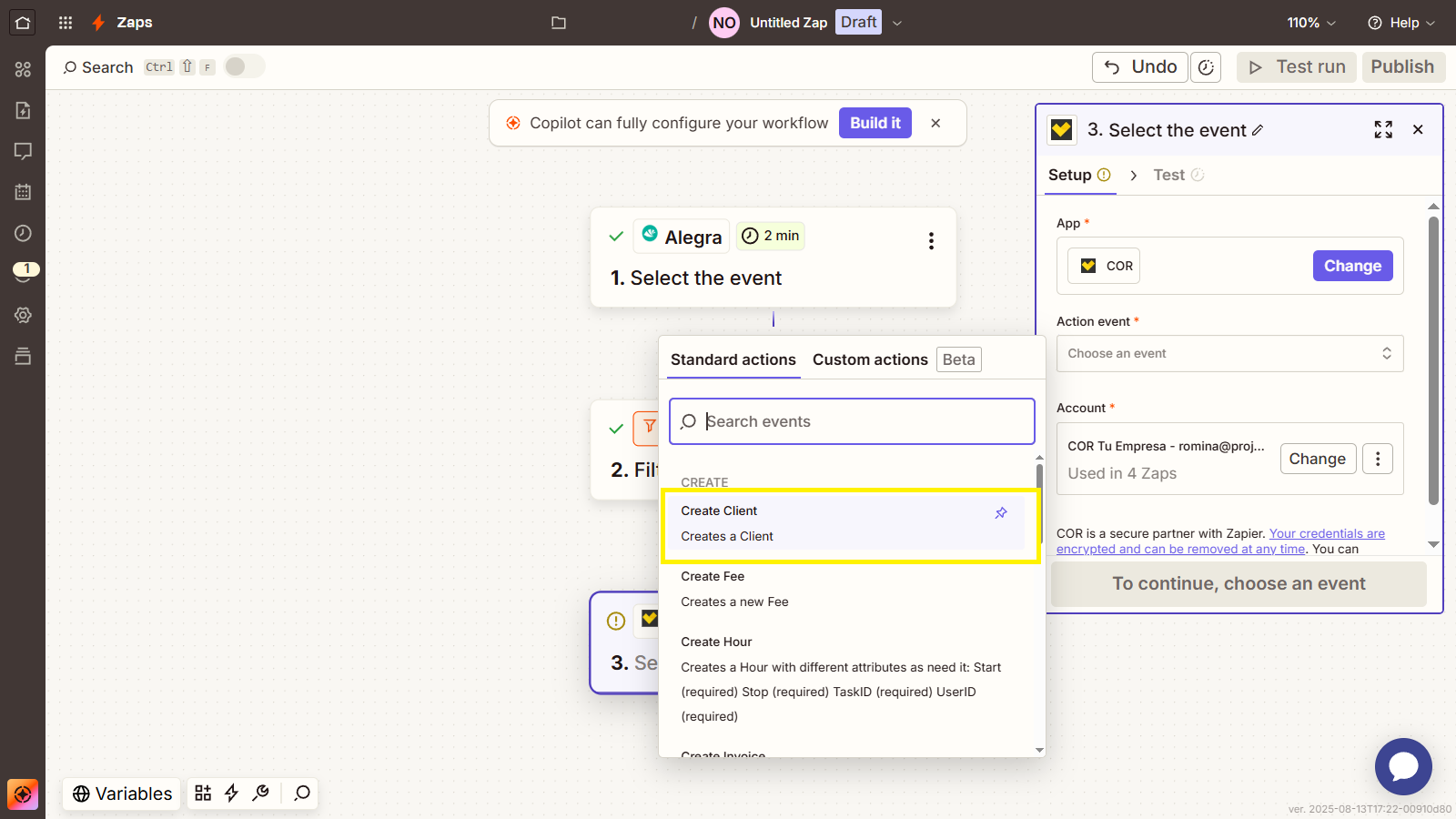Screen dimensions: 1456x819
Task: Click the Publish button
Action: (x=1402, y=67)
